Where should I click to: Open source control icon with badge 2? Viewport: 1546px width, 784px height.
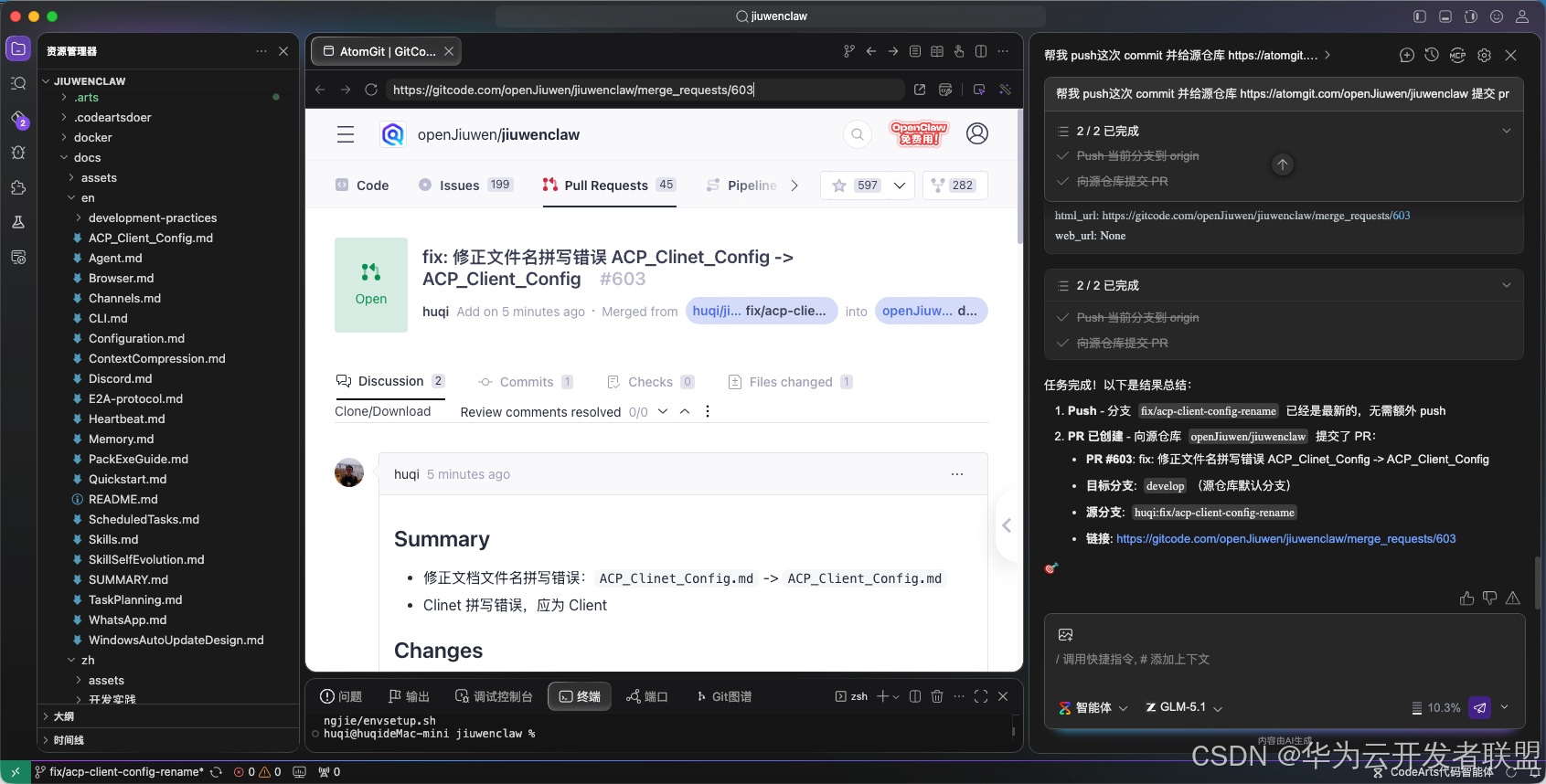tap(18, 119)
